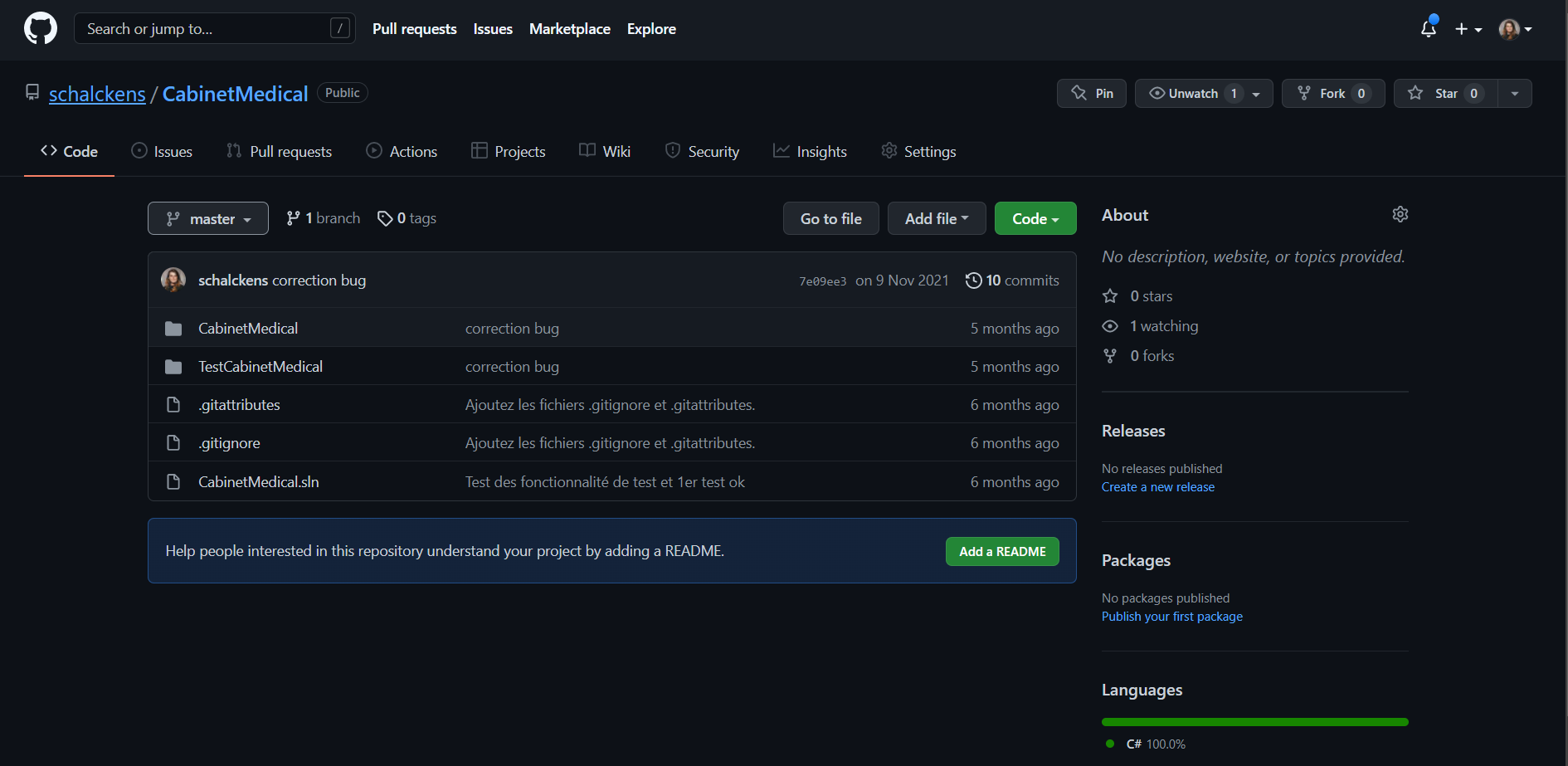This screenshot has height=766, width=1568.
Task: Expand the star lists dropdown arrow
Action: point(1515,93)
